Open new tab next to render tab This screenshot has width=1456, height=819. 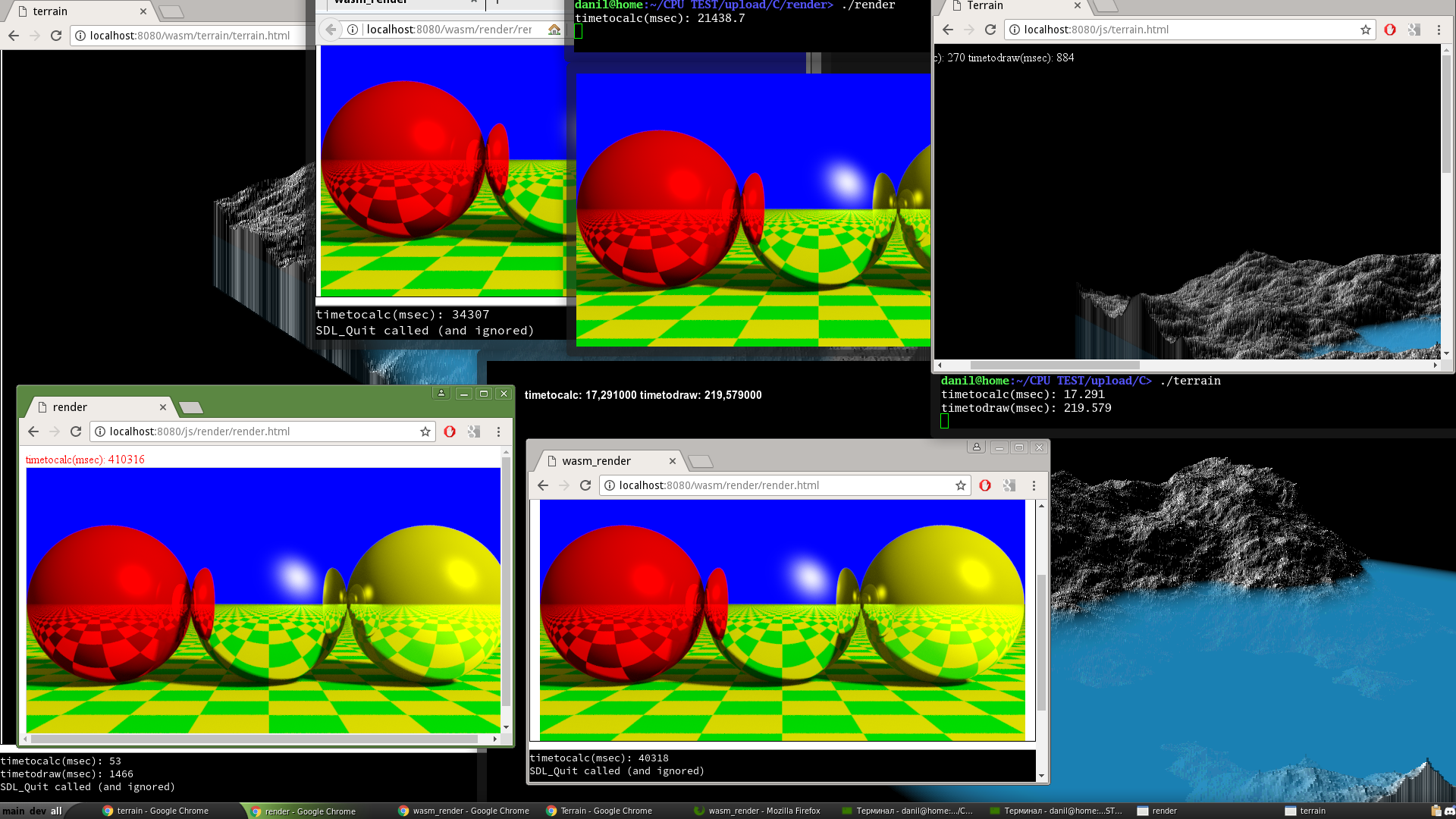pyautogui.click(x=191, y=408)
